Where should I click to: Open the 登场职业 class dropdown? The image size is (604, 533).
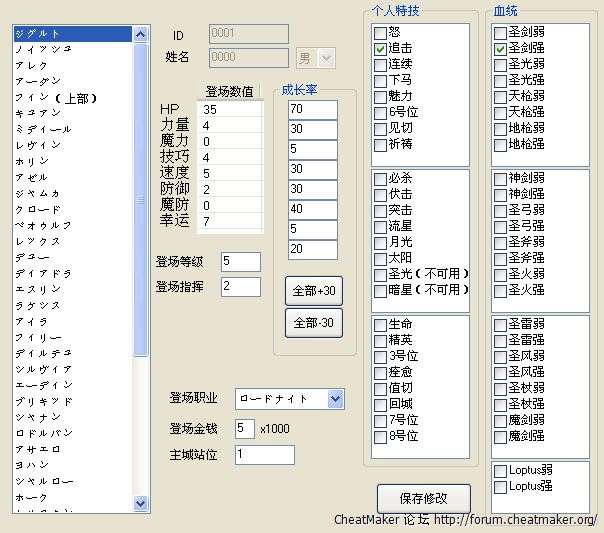tap(335, 399)
